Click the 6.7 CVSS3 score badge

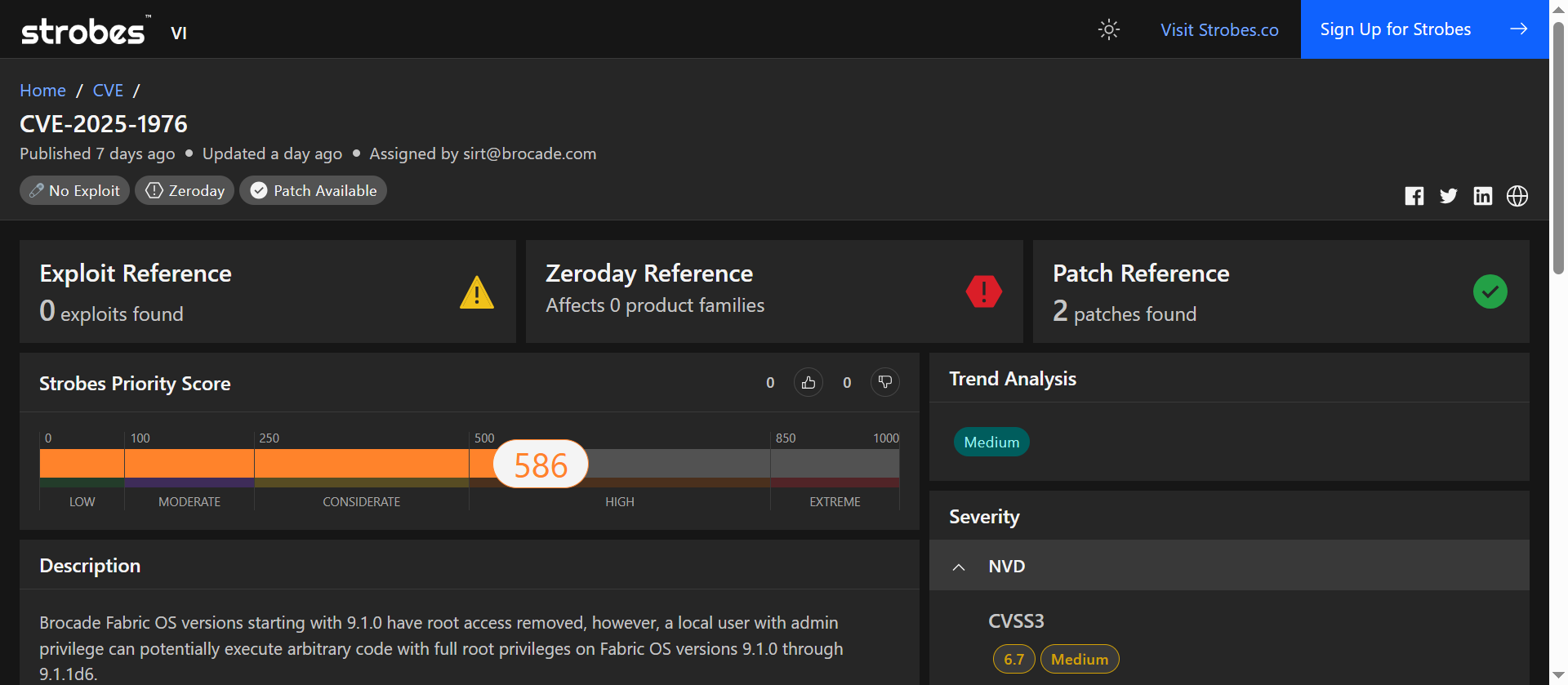point(1013,659)
